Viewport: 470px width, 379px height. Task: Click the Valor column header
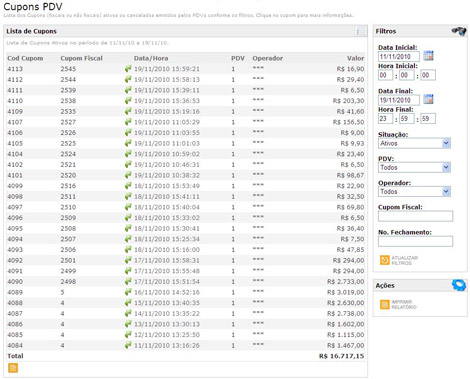click(x=355, y=58)
